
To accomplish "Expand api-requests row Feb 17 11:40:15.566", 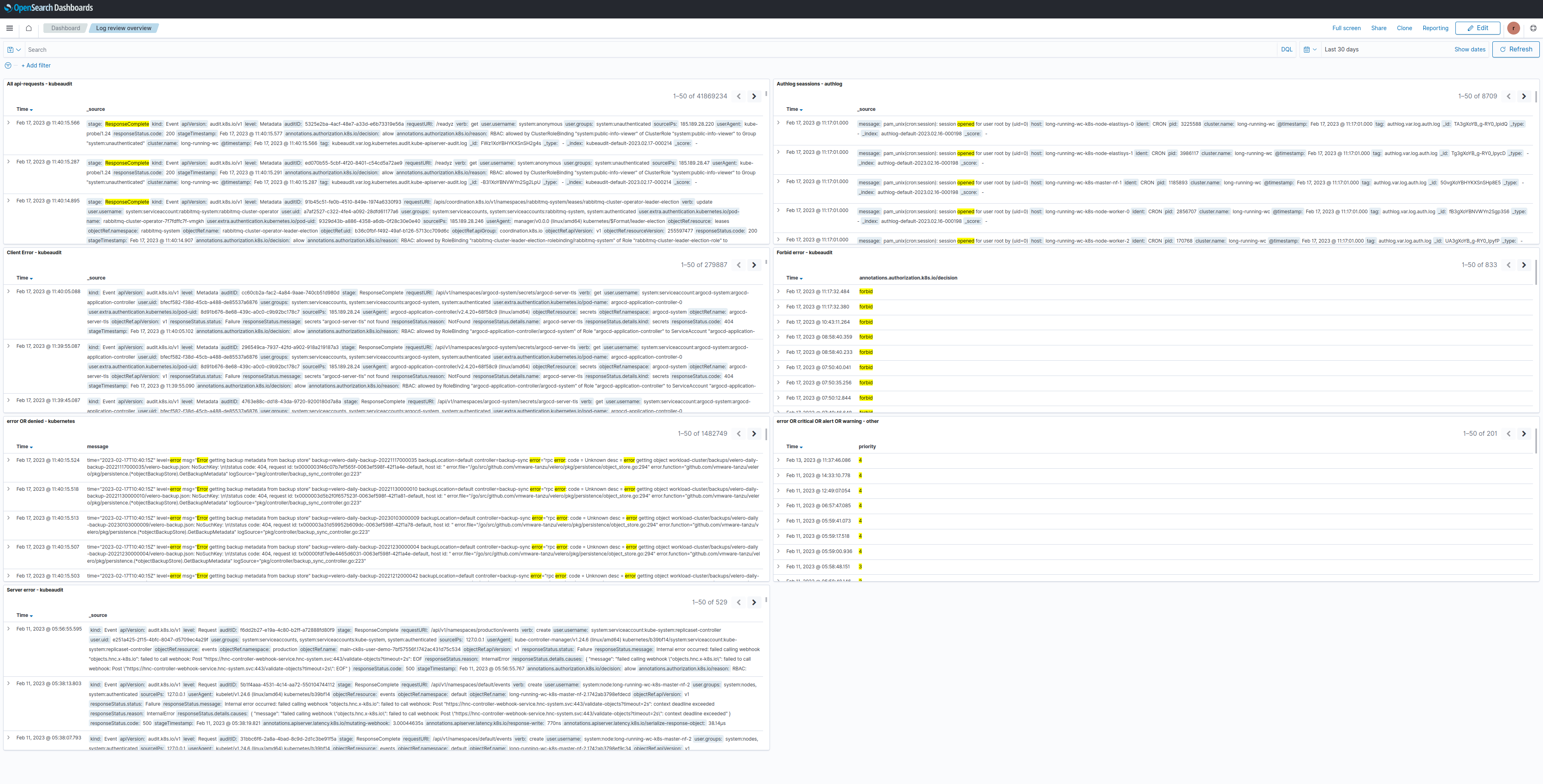I will (8, 123).
